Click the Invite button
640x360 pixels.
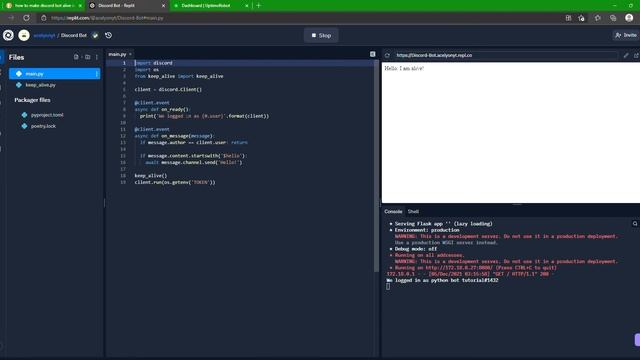click(x=626, y=35)
